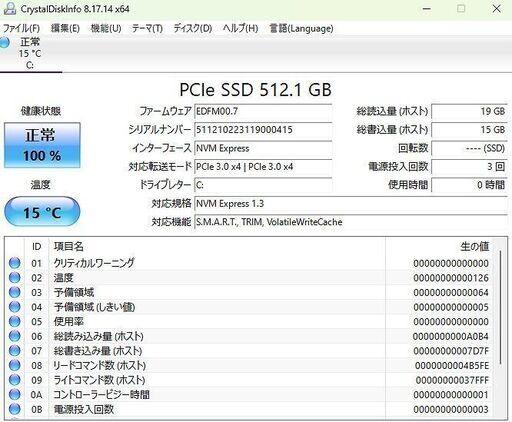Click status orb for 08 リードコマンド数 row
512x422 pixels.
(x=14, y=365)
